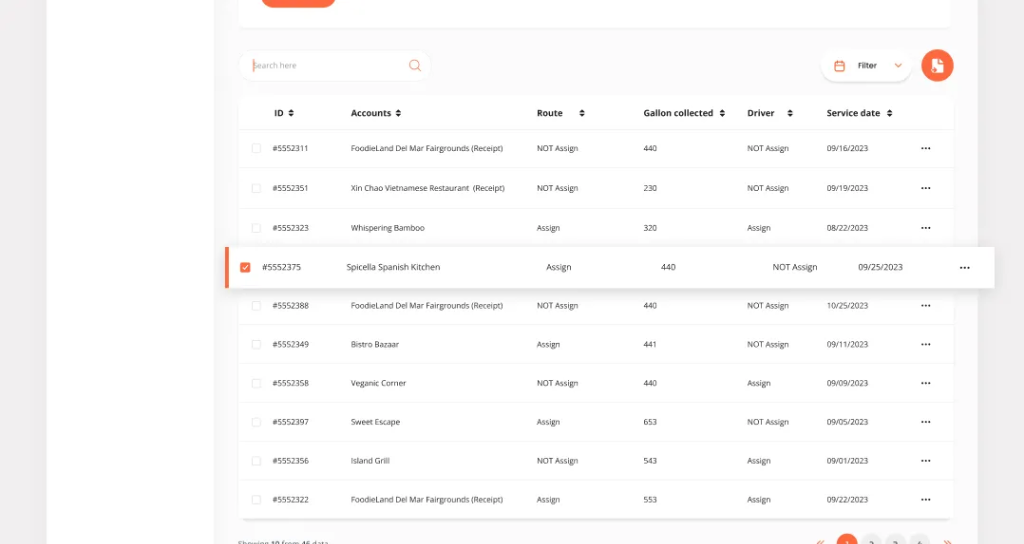1024x544 pixels.
Task: Click service date 08/22/2023
Action: (847, 228)
